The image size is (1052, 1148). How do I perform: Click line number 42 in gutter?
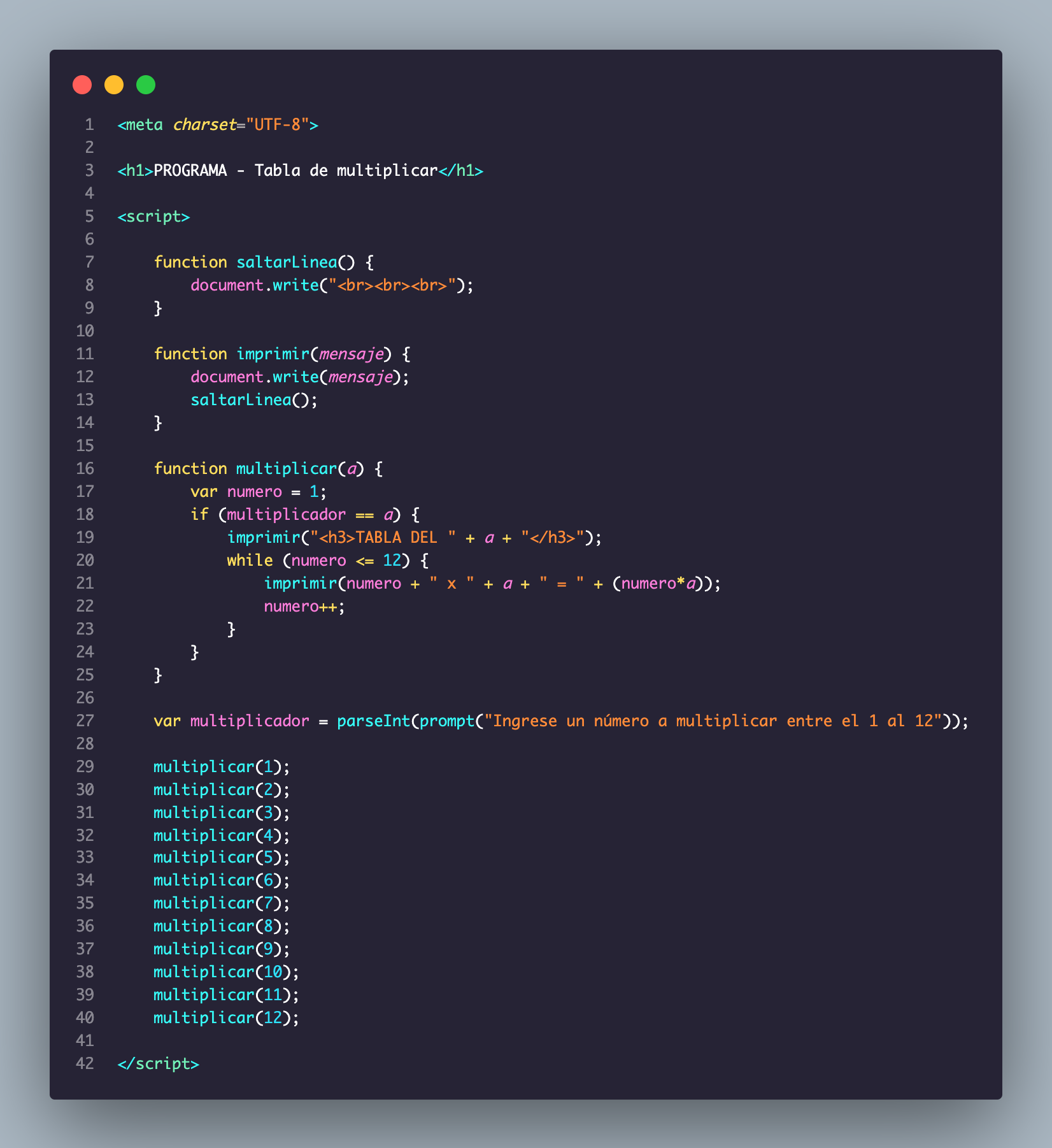point(85,1064)
